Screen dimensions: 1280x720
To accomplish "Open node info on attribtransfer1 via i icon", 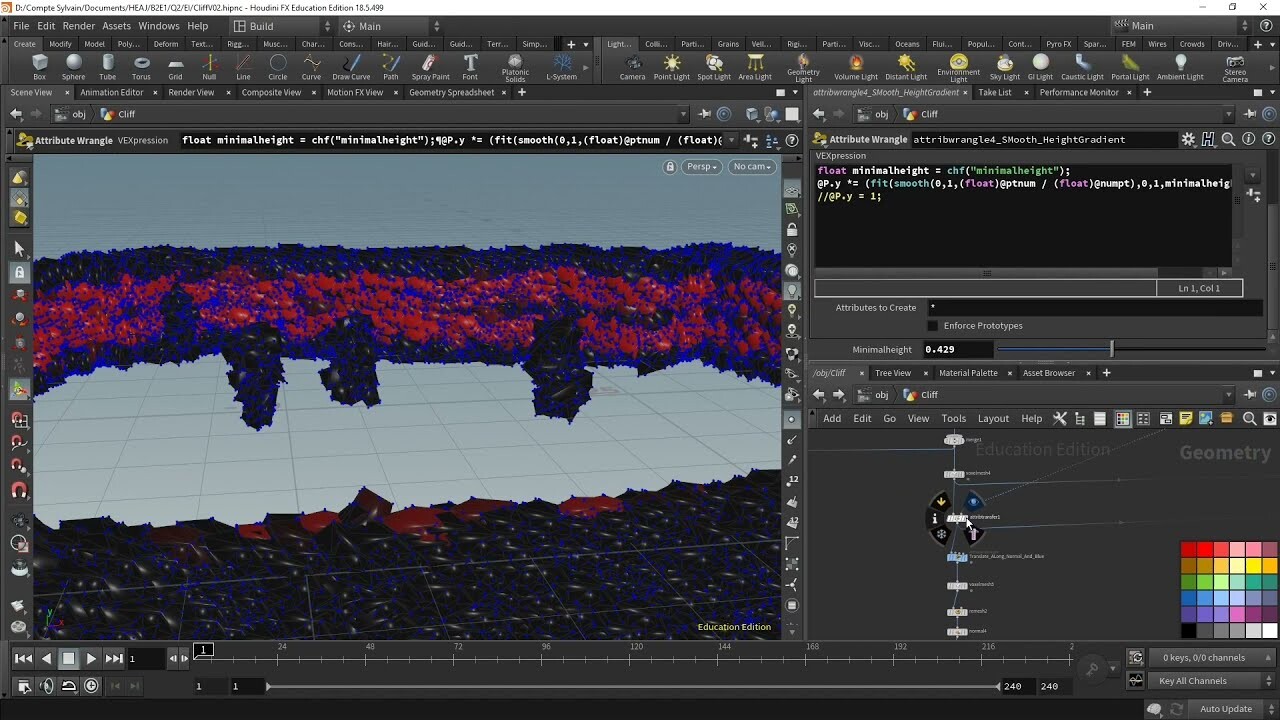I will (x=935, y=519).
